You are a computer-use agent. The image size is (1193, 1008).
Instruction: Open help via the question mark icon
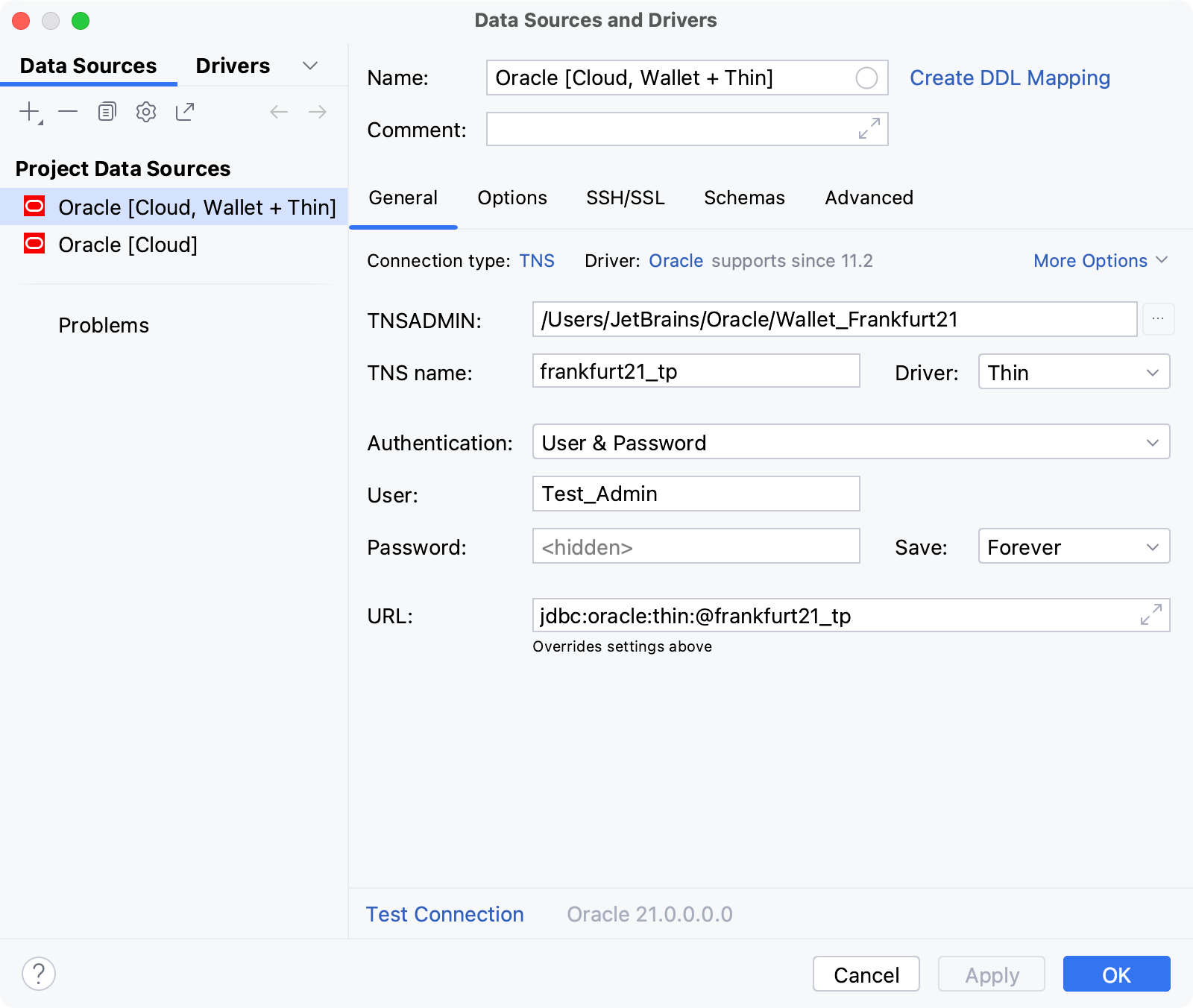(39, 973)
